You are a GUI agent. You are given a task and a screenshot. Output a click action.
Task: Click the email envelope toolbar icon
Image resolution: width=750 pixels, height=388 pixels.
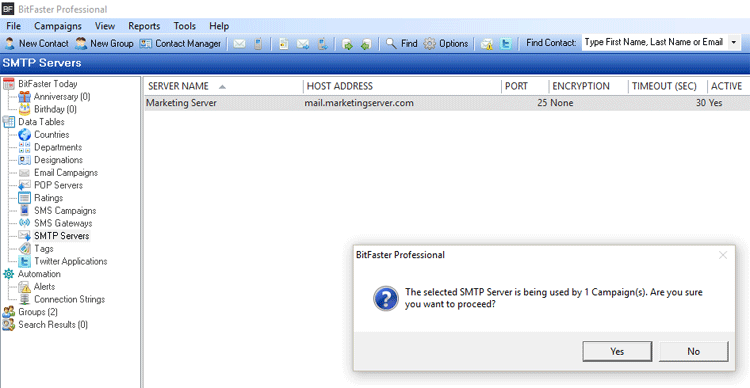coord(239,44)
